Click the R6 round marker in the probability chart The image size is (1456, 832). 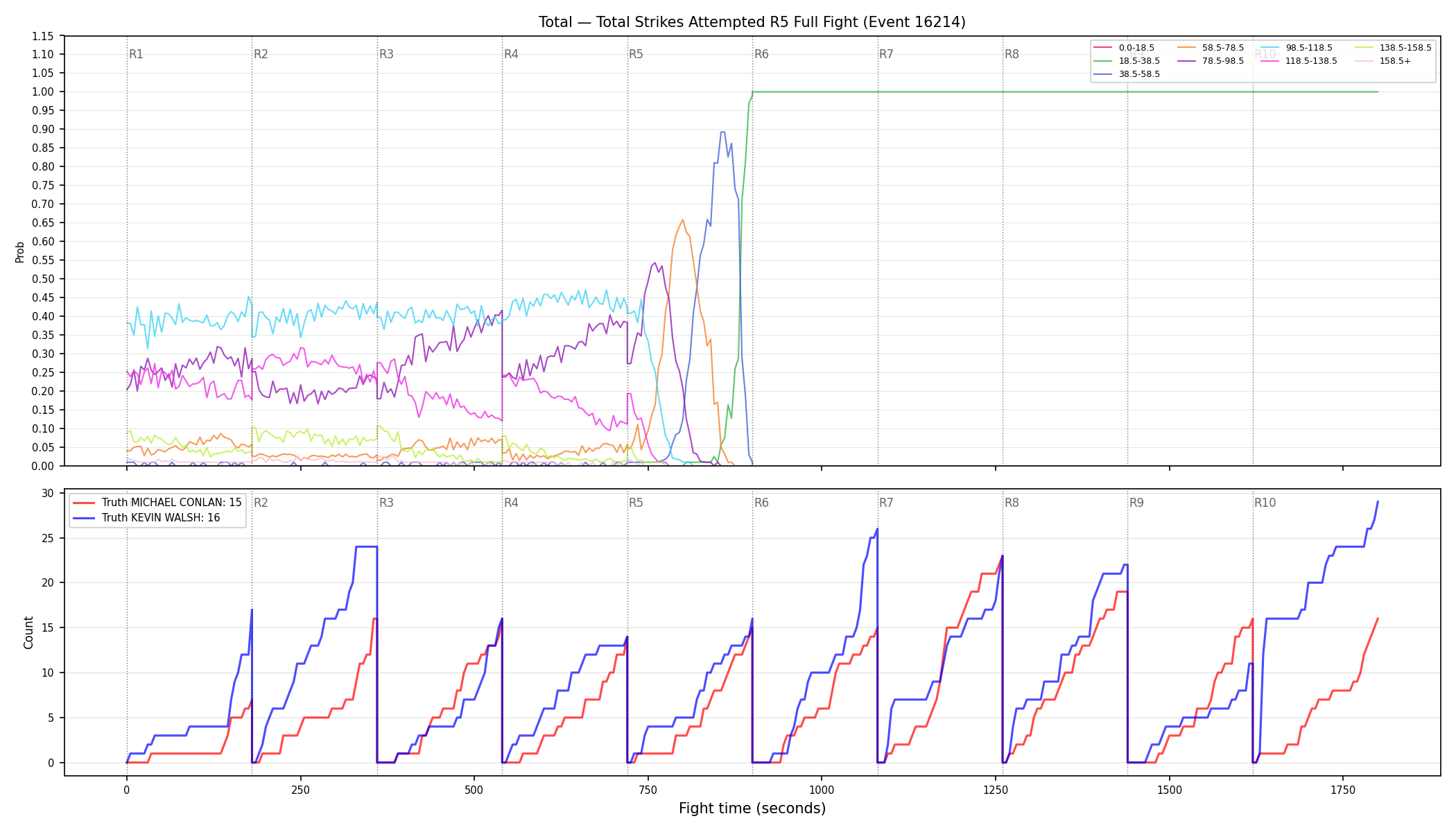point(761,54)
